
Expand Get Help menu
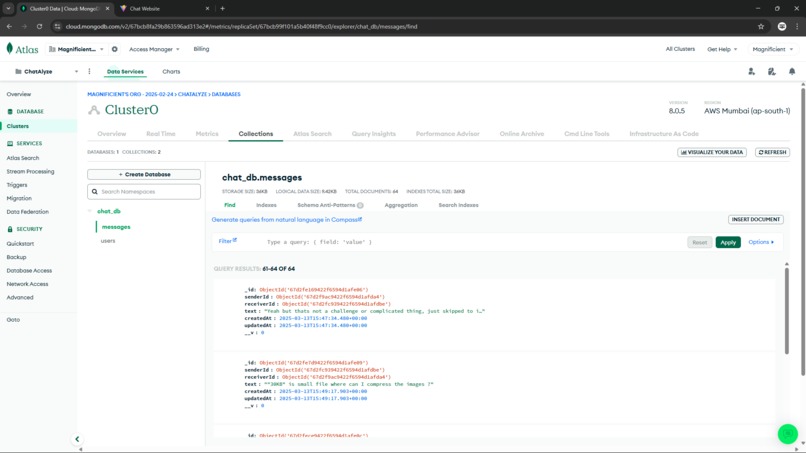coord(722,49)
